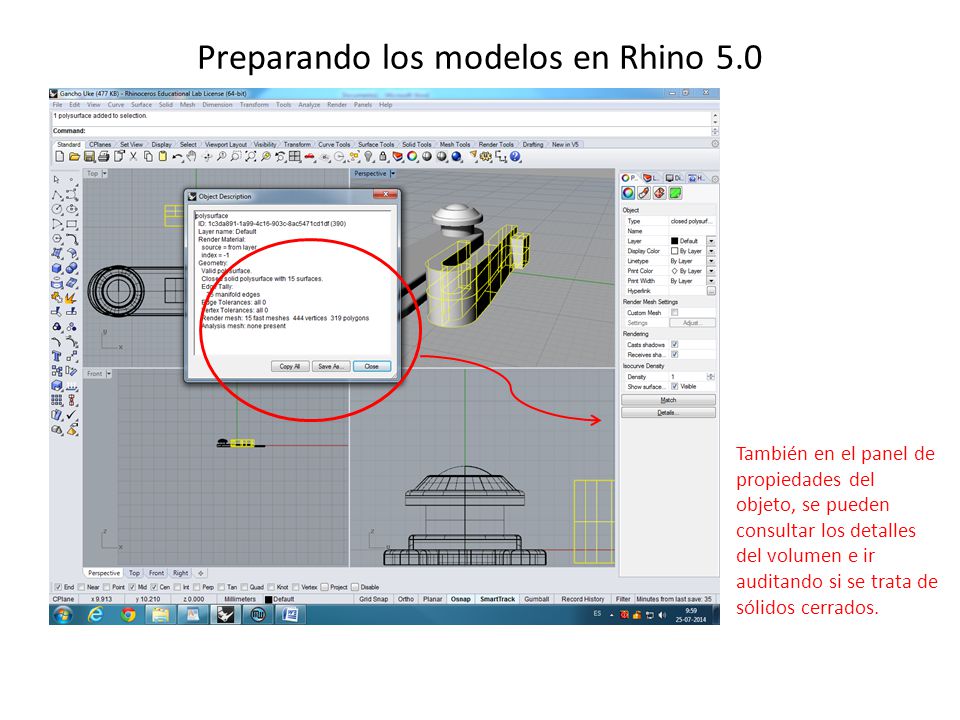Screen dimensions: 960x720
Task: Click the blue Help question mark icon
Action: pos(516,157)
